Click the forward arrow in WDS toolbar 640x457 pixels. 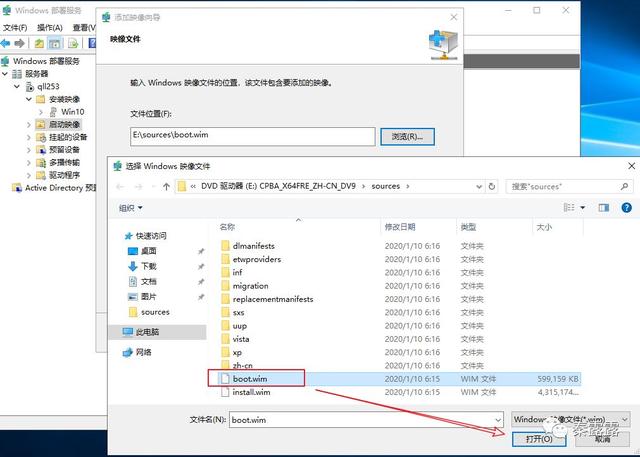tap(19, 43)
